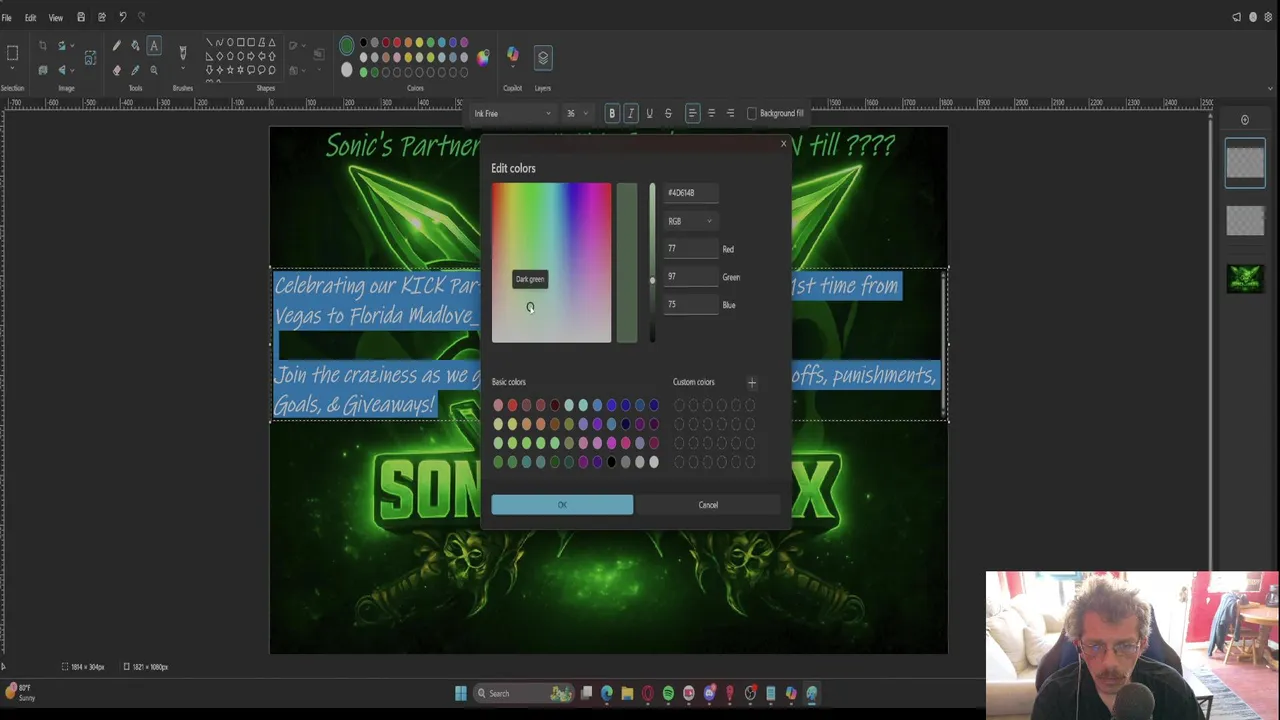
Task: Toggle Italic text formatting
Action: point(631,113)
